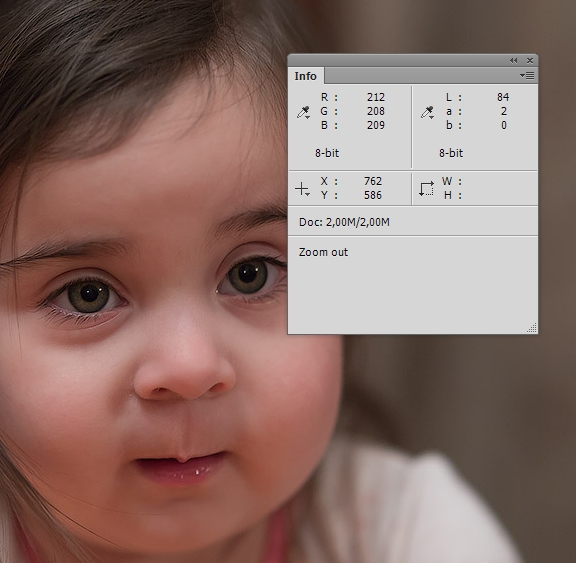
Task: Click the empty tab bar beside Info tab
Action: click(x=421, y=76)
